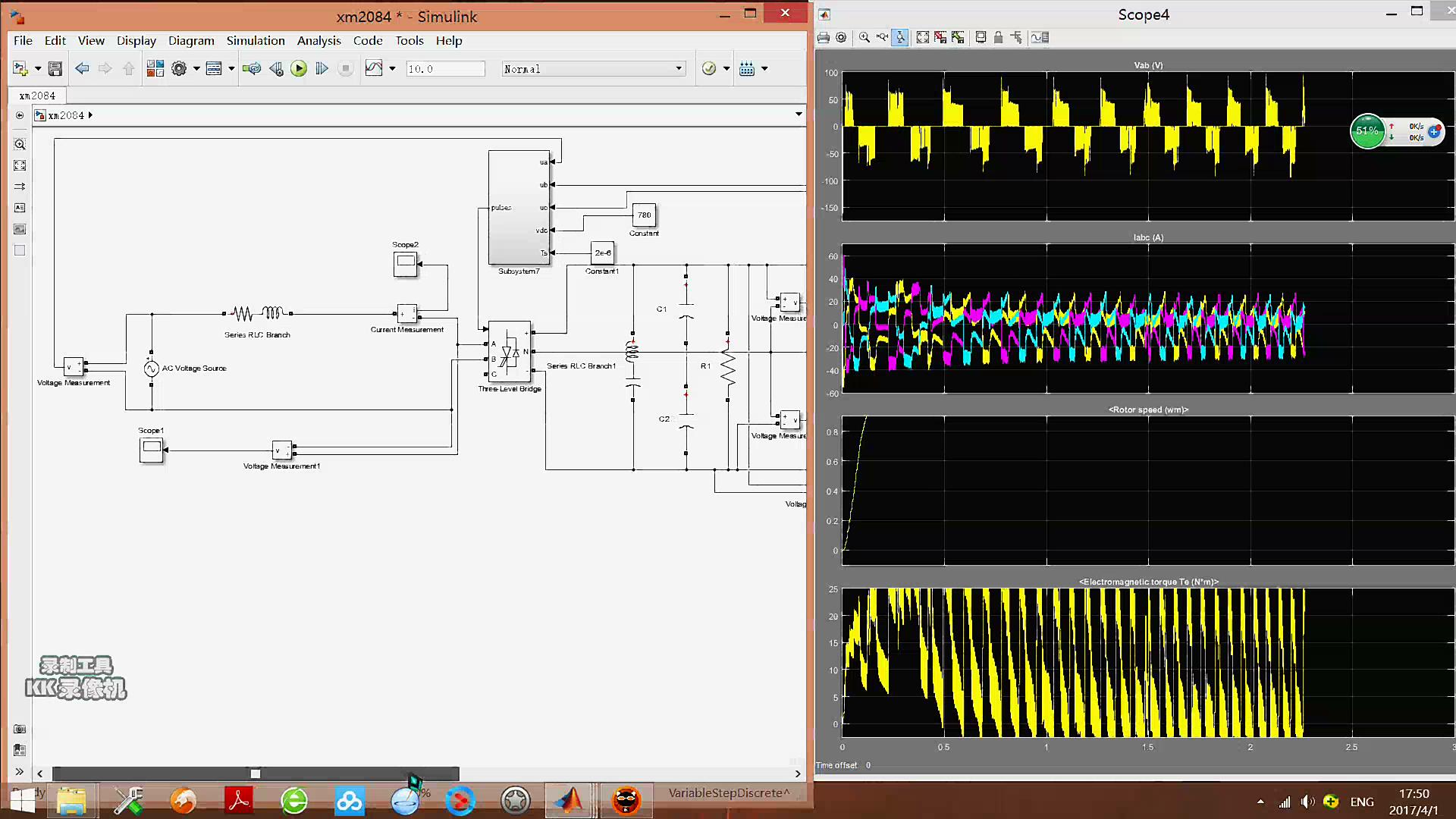Open the Simulation Data Inspector icon
Screen dimensions: 1456x819
pyautogui.click(x=374, y=69)
